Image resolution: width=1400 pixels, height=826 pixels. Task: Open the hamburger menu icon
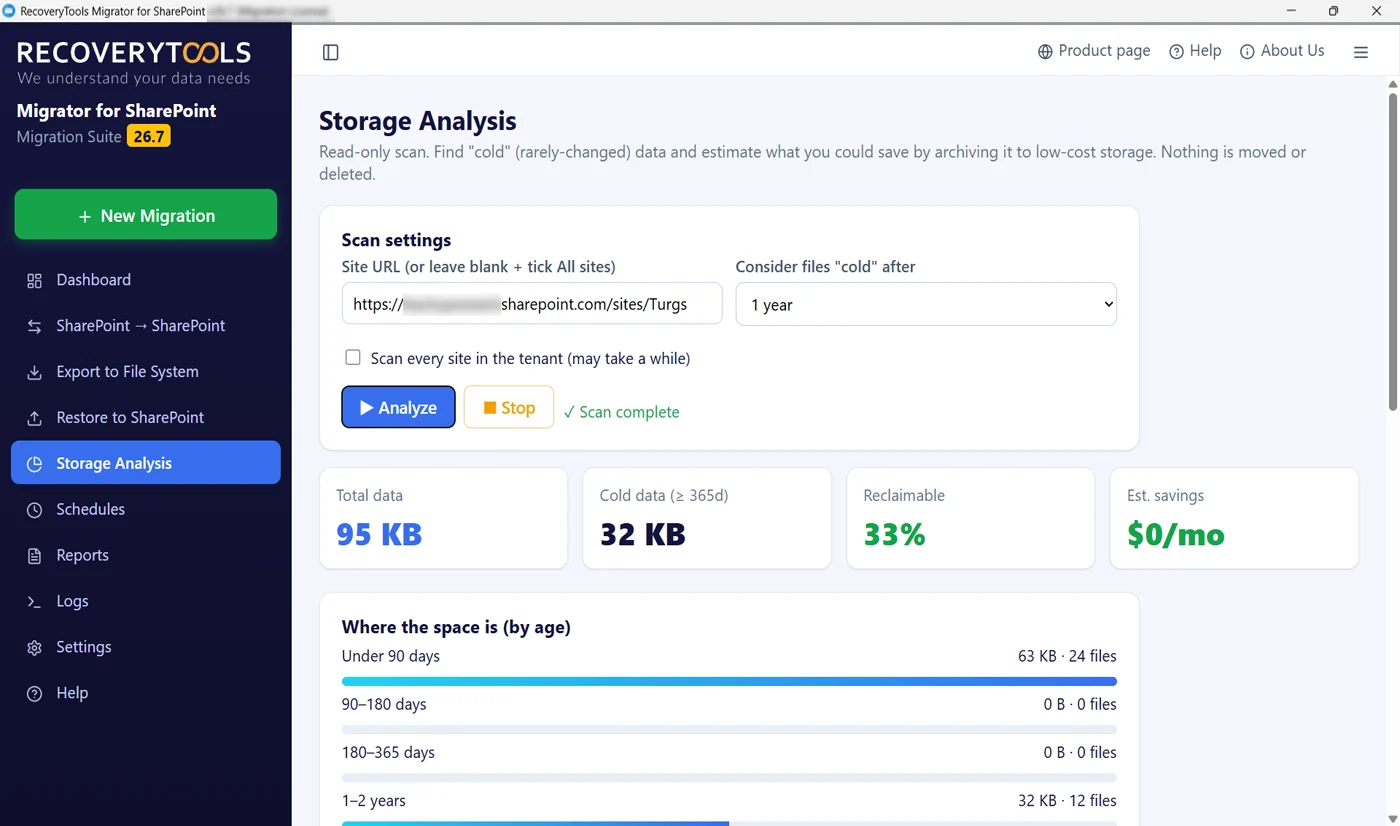(x=1361, y=52)
